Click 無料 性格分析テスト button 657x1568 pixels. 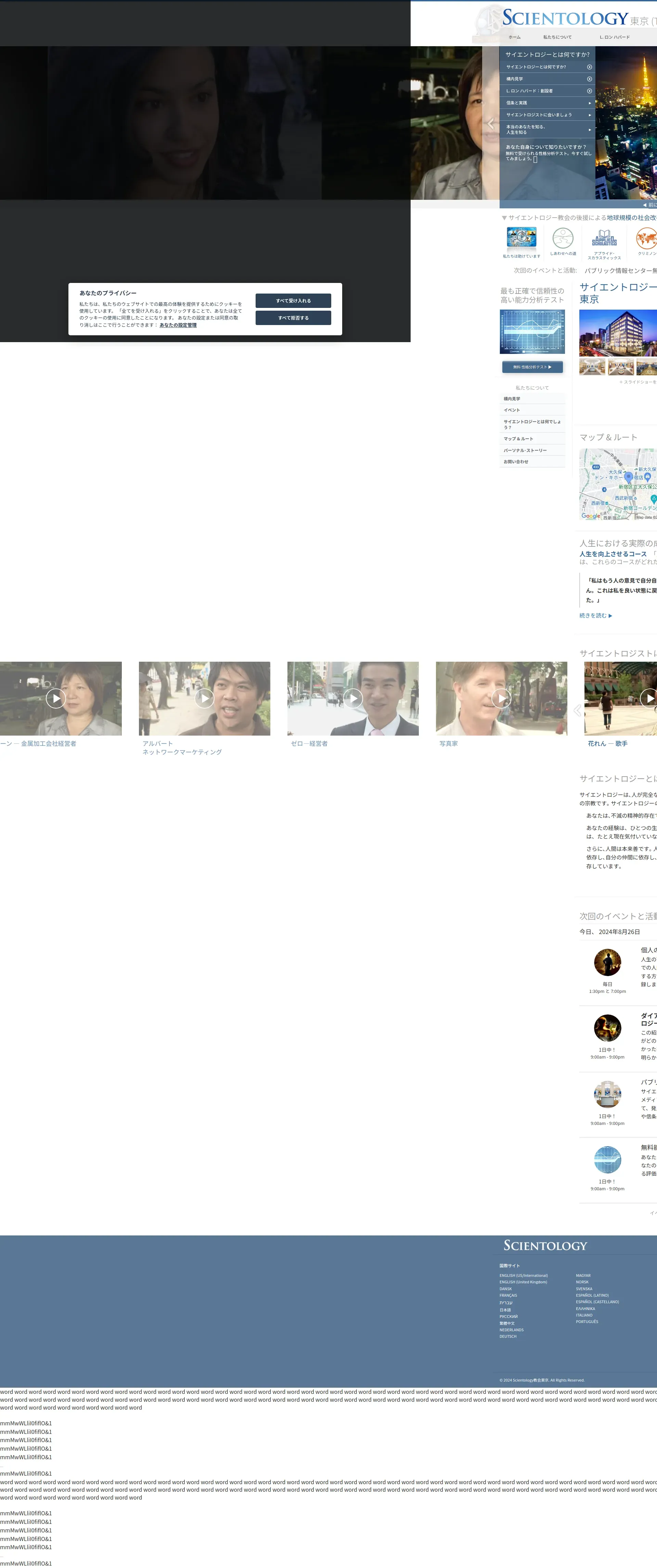[x=532, y=367]
